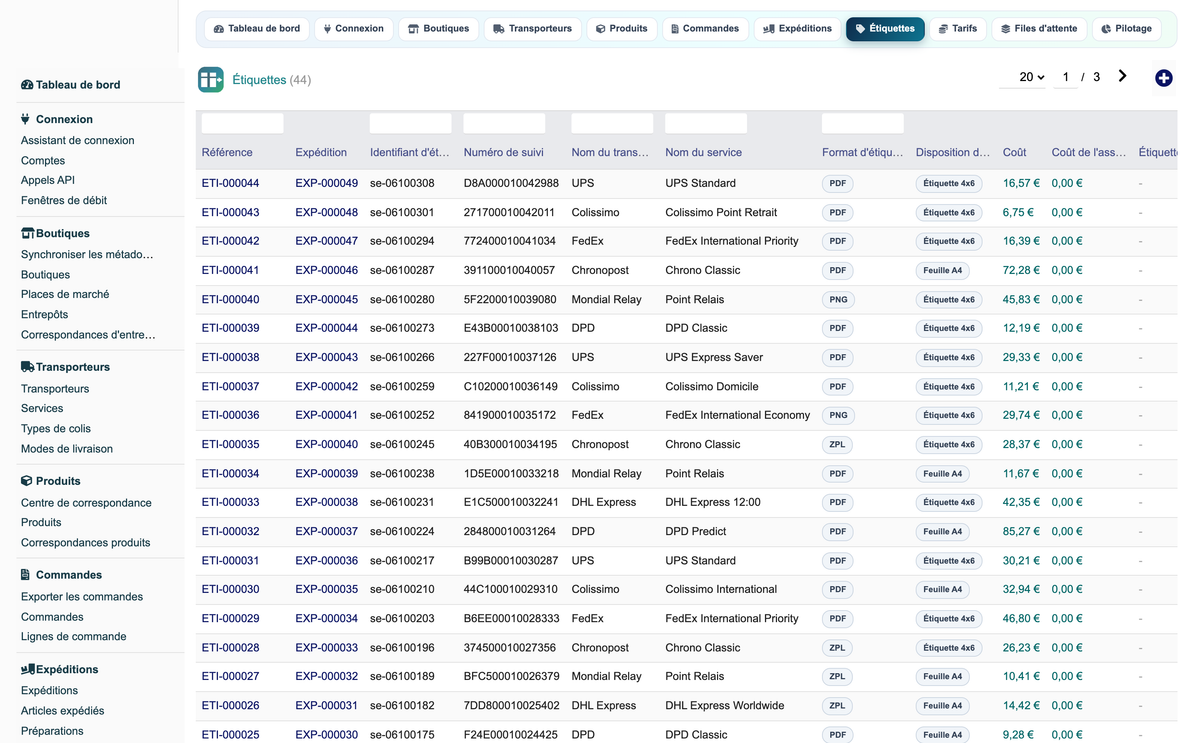Open the Transporteurs top tab
The height and width of the screenshot is (743, 1200).
pos(532,29)
